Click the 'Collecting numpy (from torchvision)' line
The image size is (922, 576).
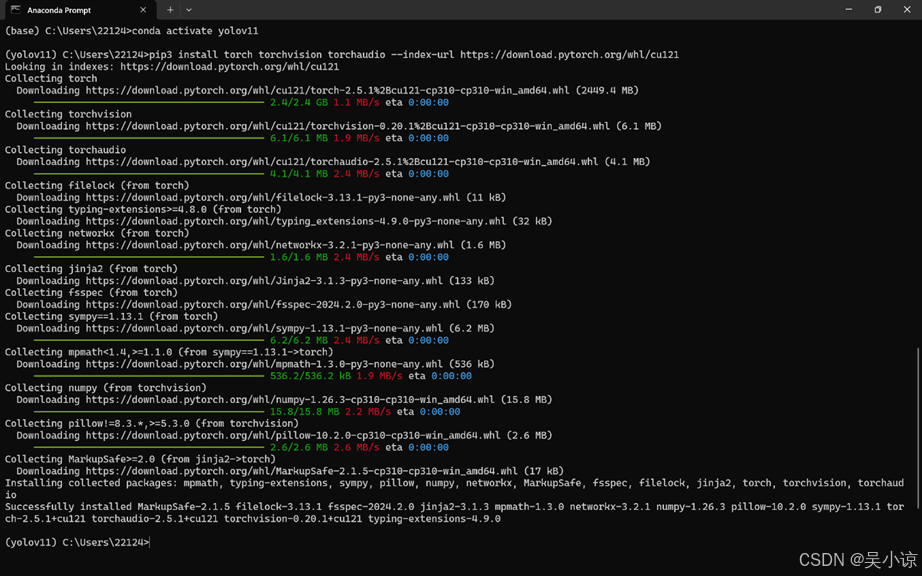coord(106,388)
